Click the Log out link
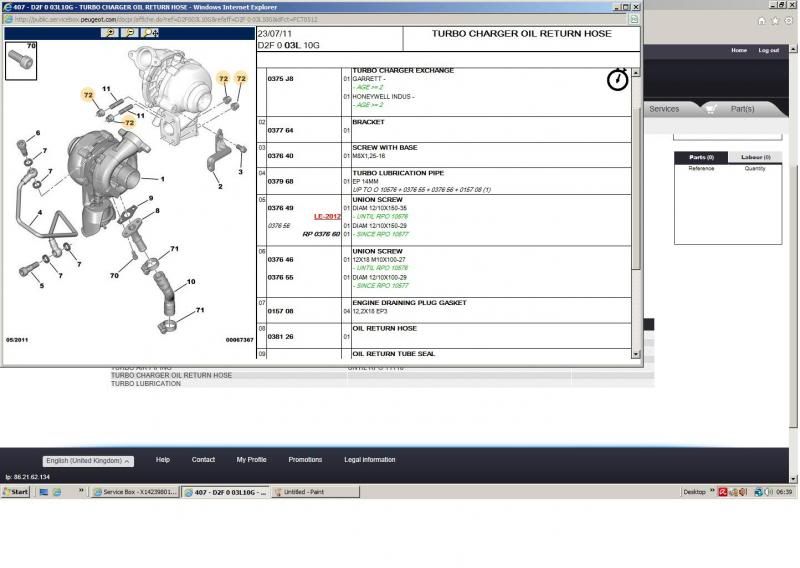The width and height of the screenshot is (800, 568). [768, 51]
